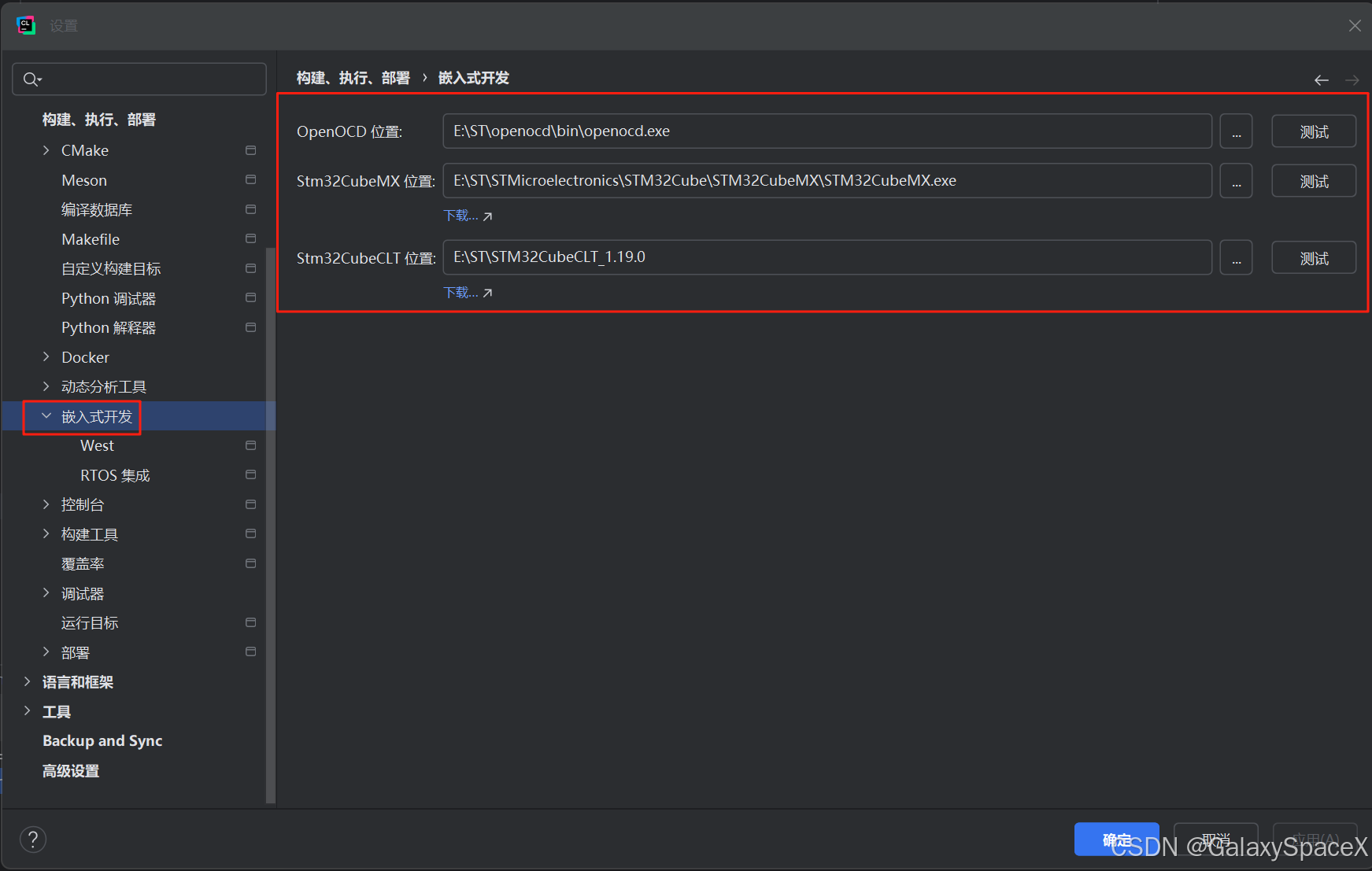
Task: Open West under 嵌入式开发
Action: 97,445
